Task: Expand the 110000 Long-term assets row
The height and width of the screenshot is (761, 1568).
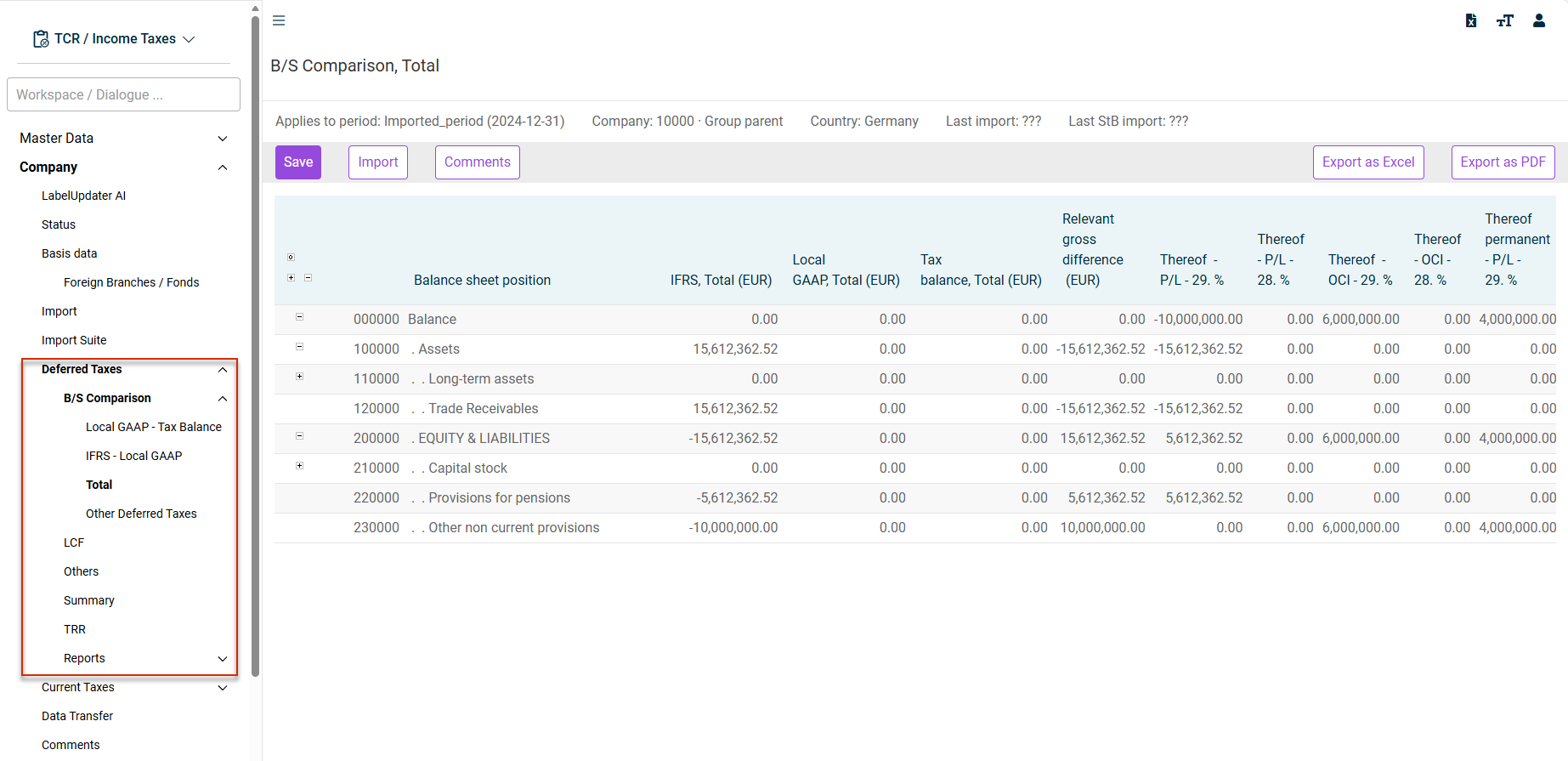Action: (299, 377)
